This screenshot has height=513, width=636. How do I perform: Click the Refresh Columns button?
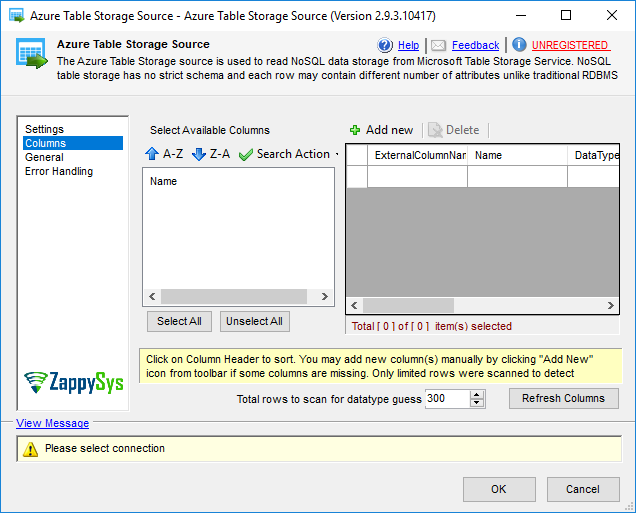tap(564, 398)
